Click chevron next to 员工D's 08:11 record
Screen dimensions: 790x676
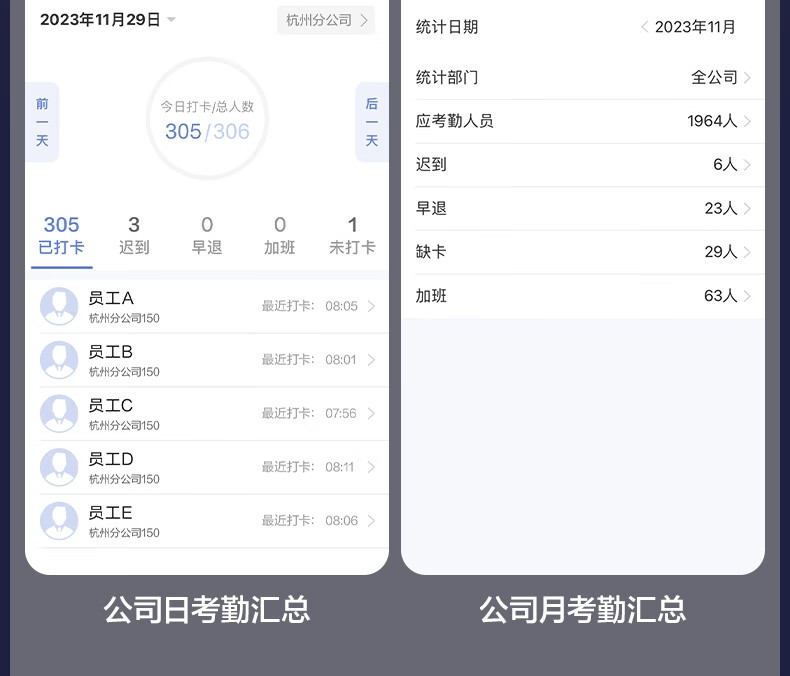(x=371, y=467)
